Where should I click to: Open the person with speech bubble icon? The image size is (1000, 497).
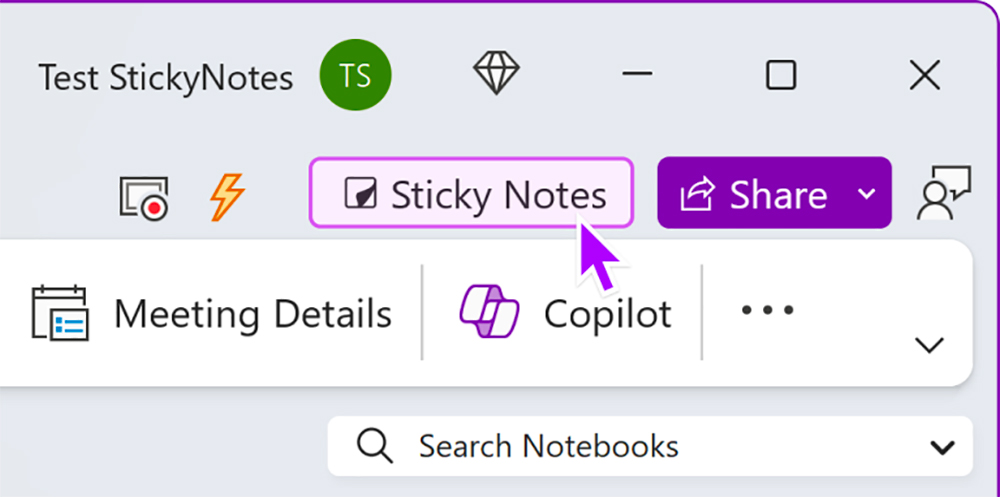[943, 193]
